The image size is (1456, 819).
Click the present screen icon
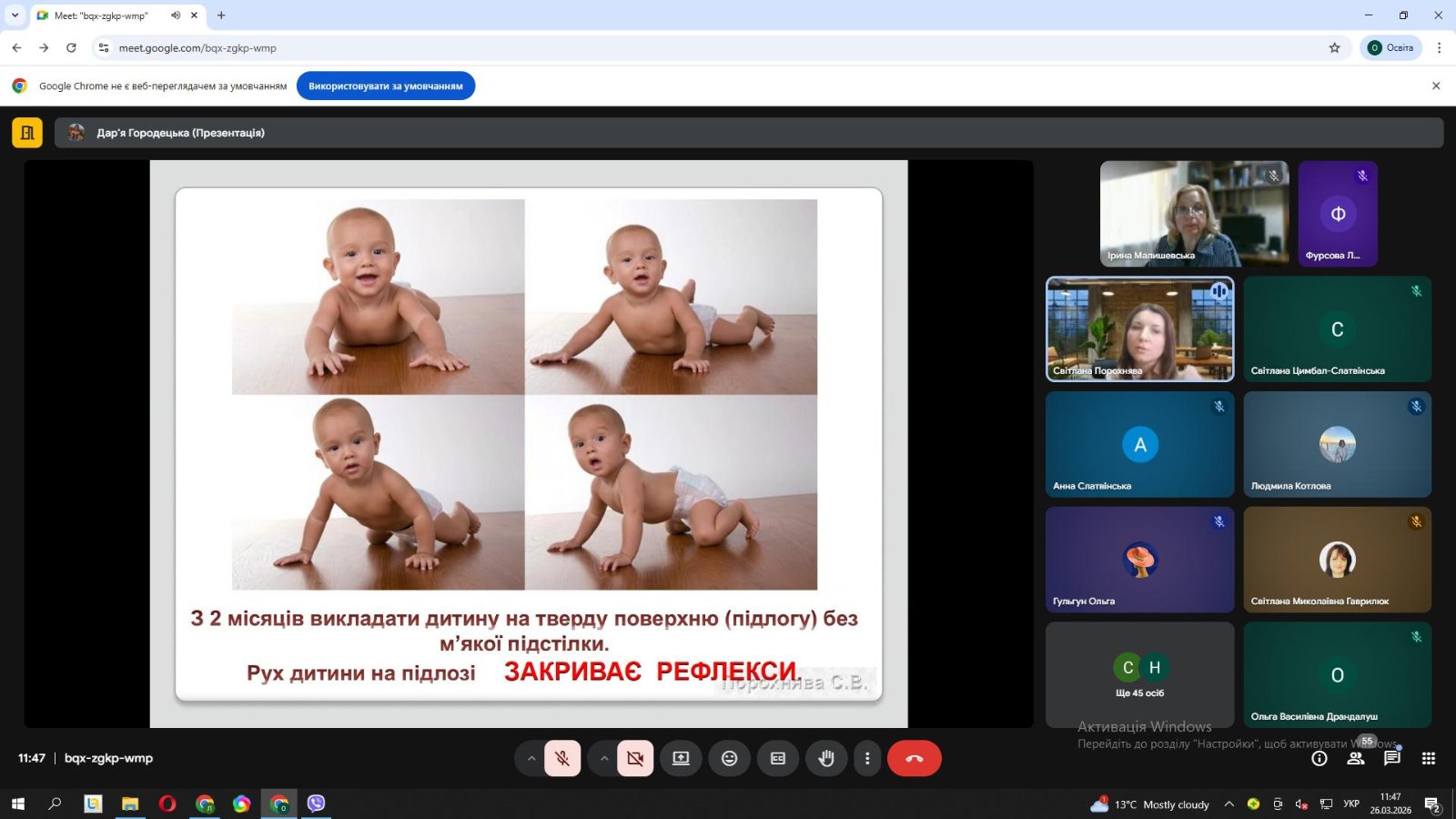tap(681, 758)
